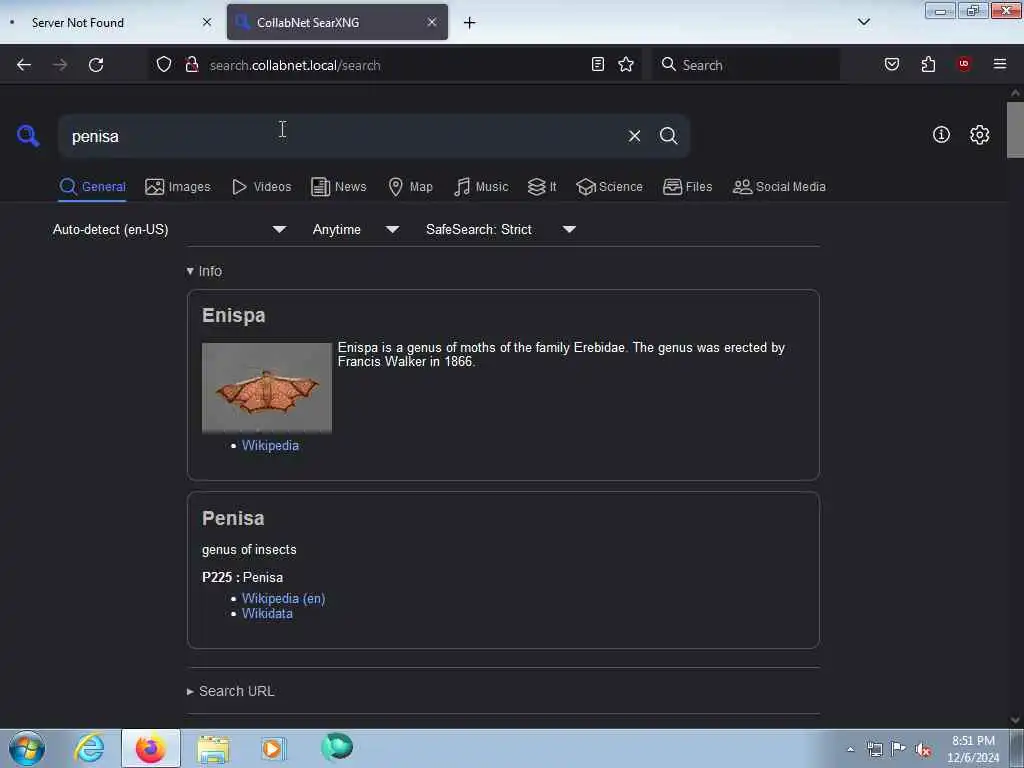
Task: Open the Penisa Wikipedia (en) link
Action: click(x=283, y=598)
